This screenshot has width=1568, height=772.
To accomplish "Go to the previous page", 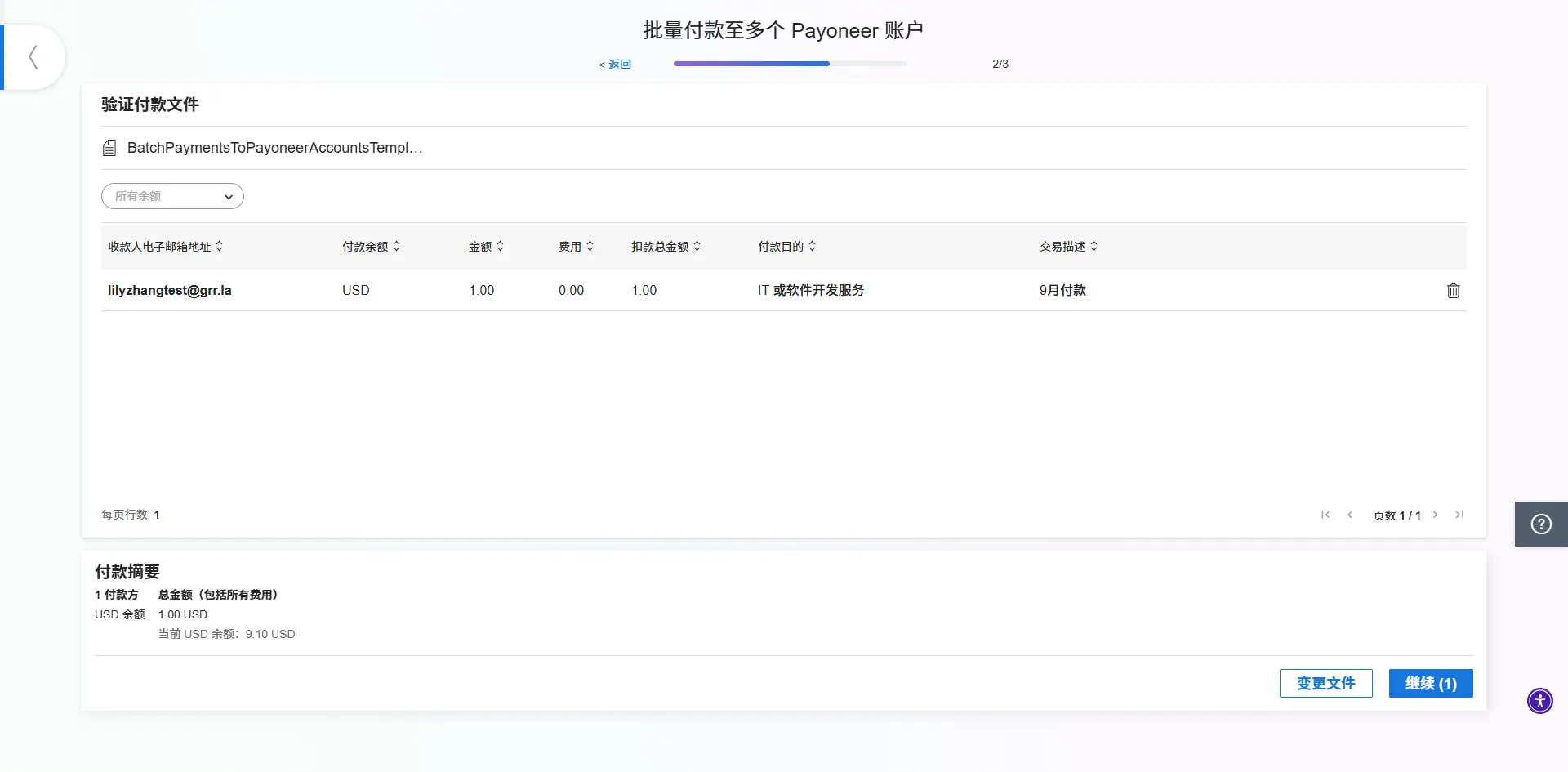I will (x=1350, y=515).
